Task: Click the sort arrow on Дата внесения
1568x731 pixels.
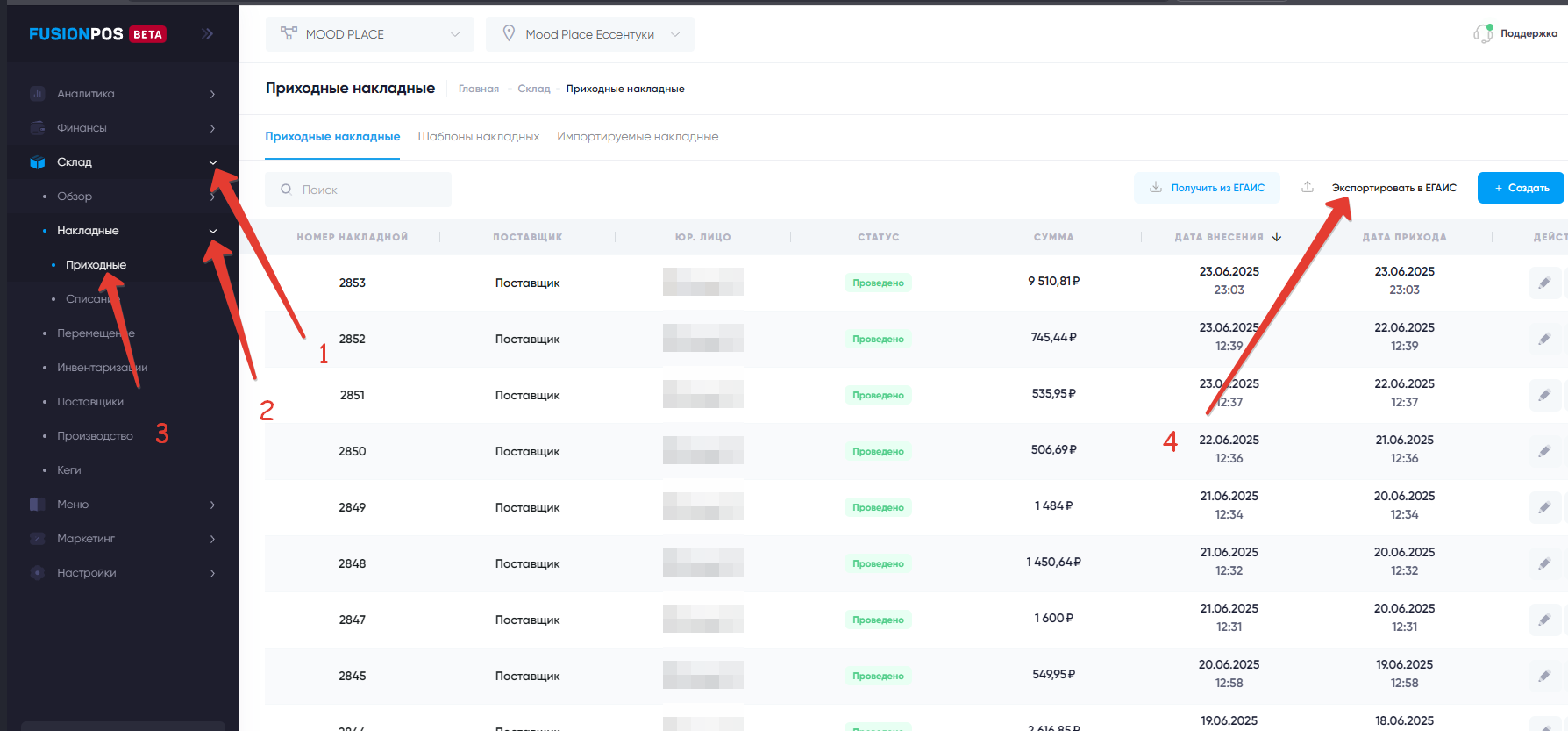Action: click(1277, 237)
